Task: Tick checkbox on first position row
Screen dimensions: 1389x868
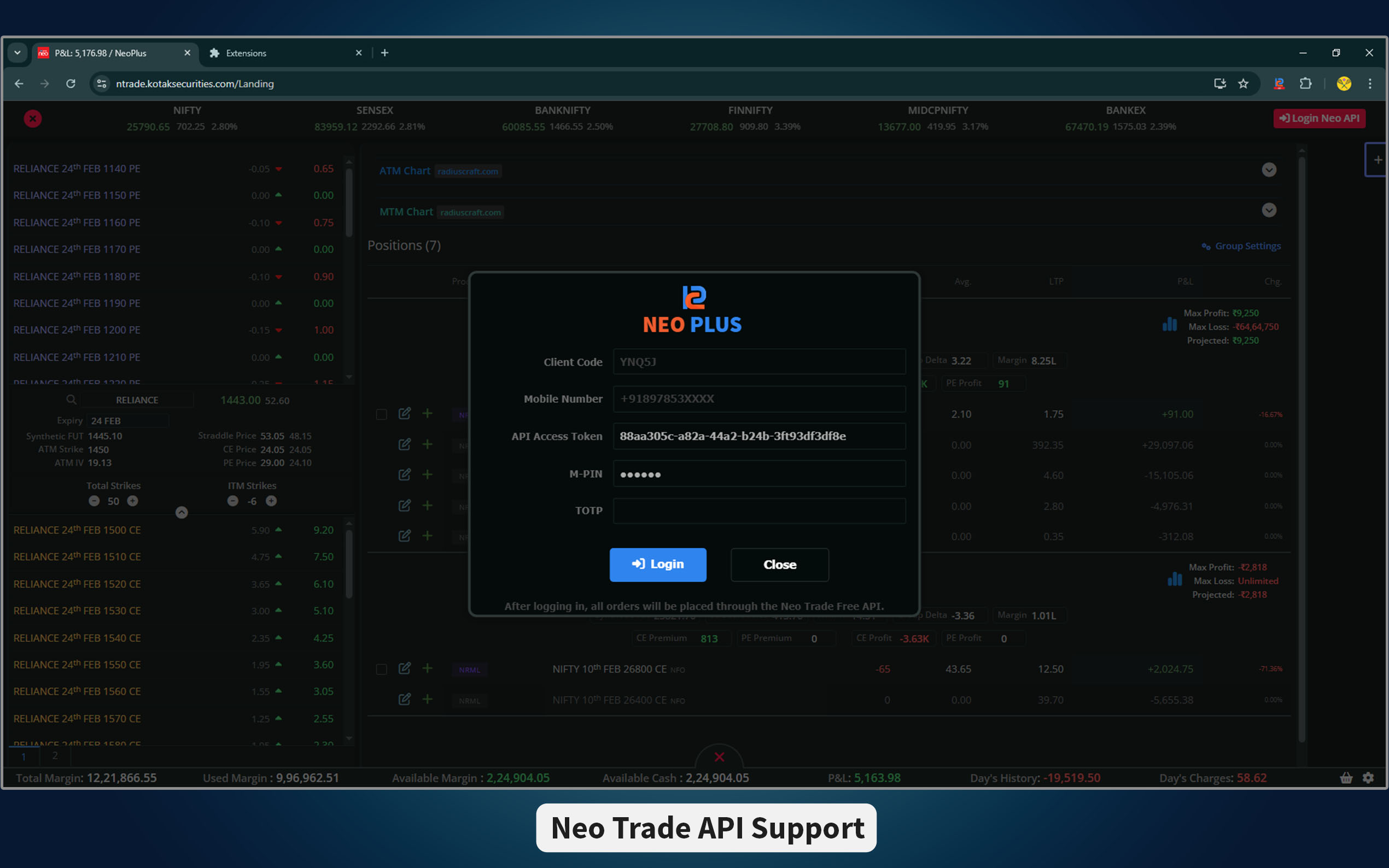Action: point(381,414)
